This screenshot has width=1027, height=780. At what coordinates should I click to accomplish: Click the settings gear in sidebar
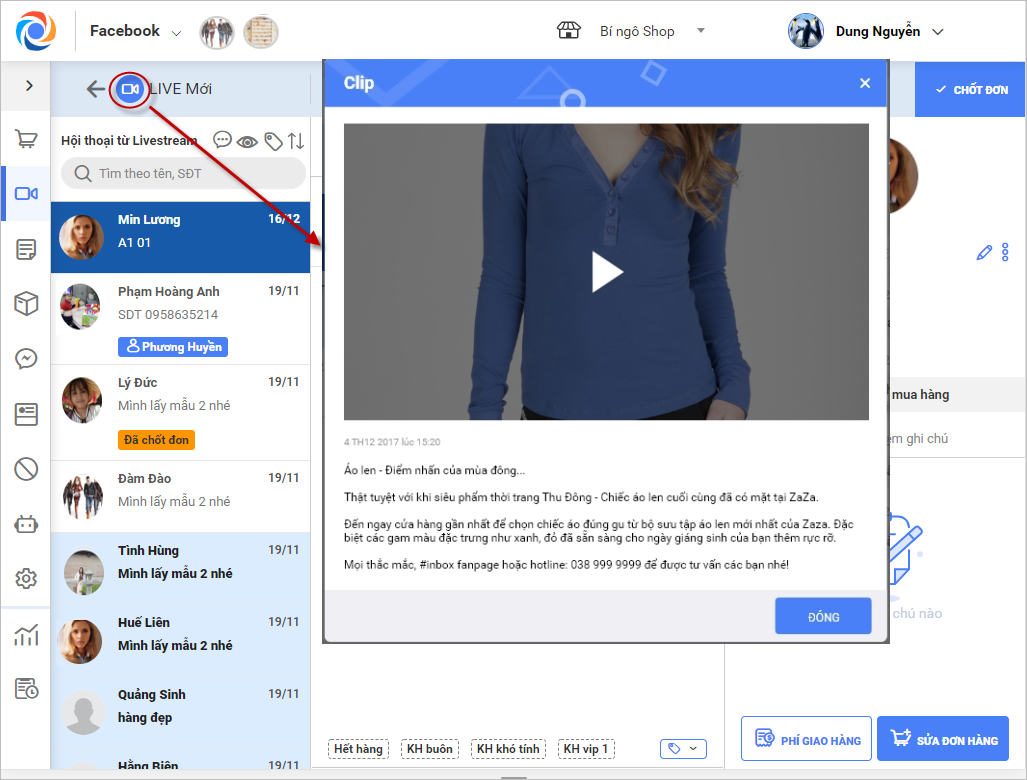pyautogui.click(x=26, y=578)
